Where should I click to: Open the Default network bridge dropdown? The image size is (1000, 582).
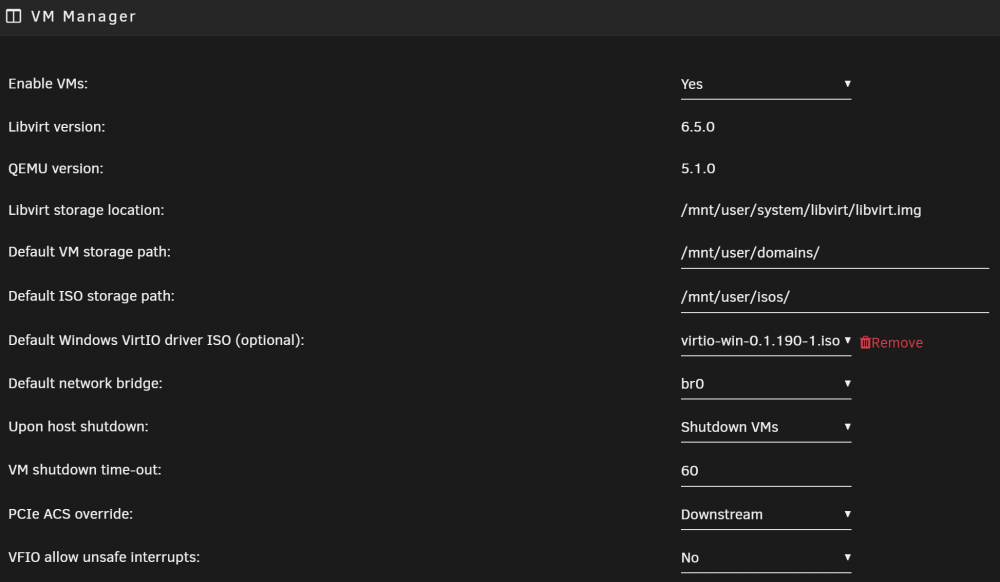click(765, 384)
